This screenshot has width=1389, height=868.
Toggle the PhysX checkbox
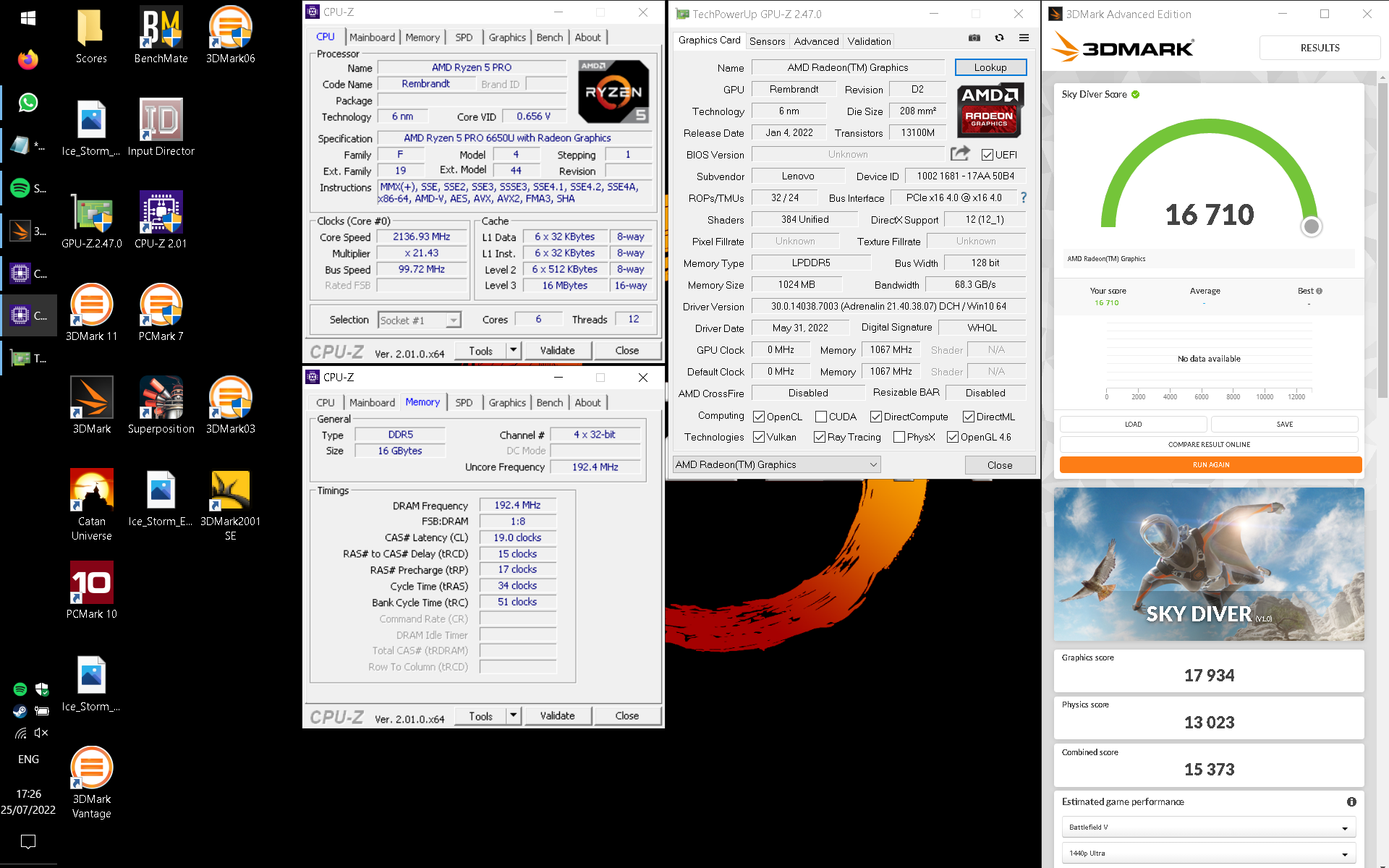click(899, 437)
